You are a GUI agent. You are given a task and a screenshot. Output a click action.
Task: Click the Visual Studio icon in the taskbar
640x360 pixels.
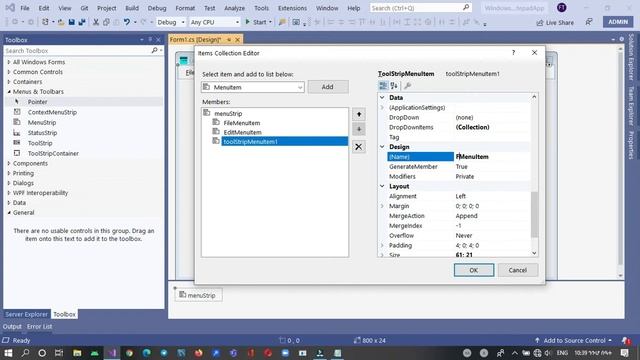pyautogui.click(x=112, y=353)
